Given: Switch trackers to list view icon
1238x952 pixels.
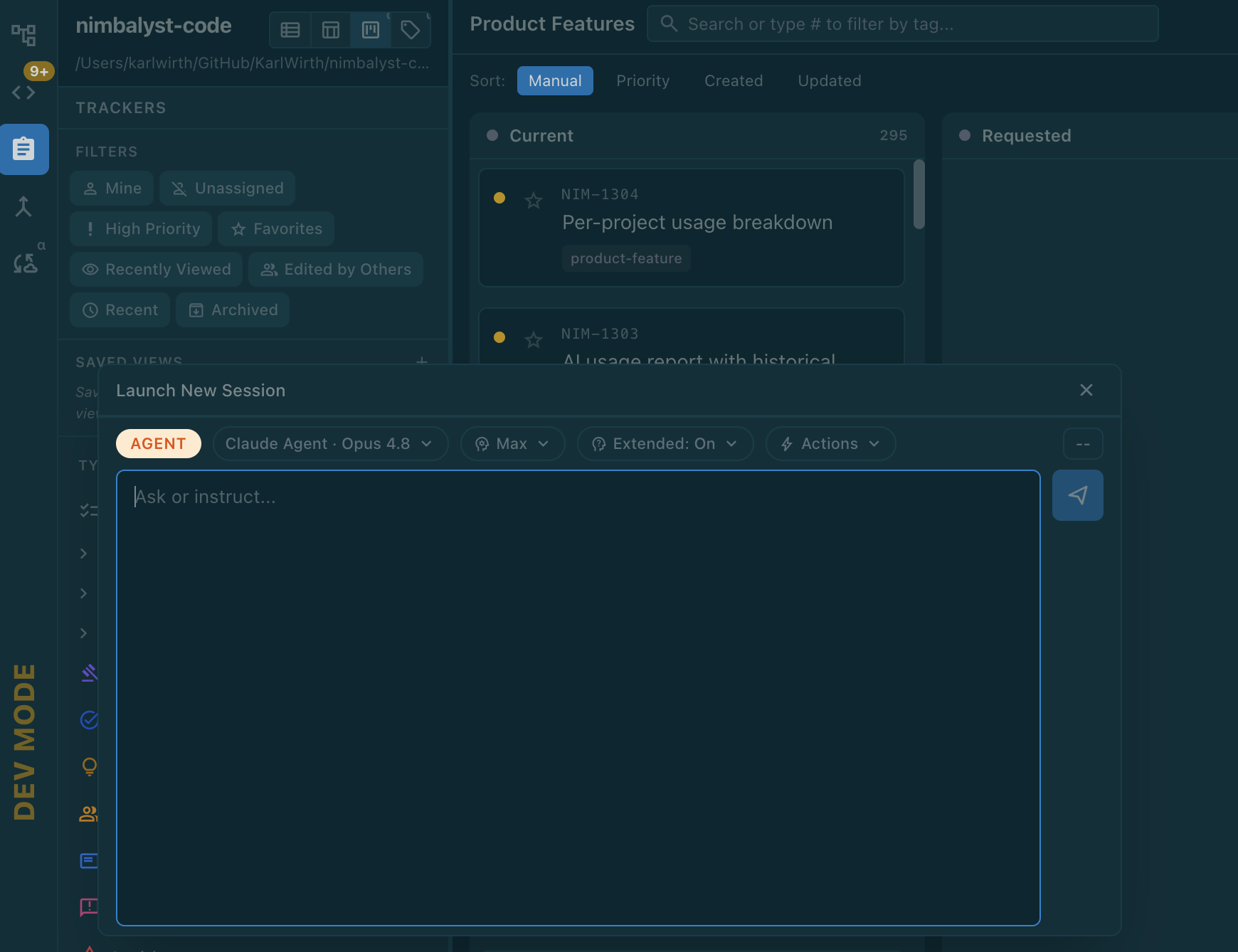Looking at the screenshot, I should coord(290,30).
